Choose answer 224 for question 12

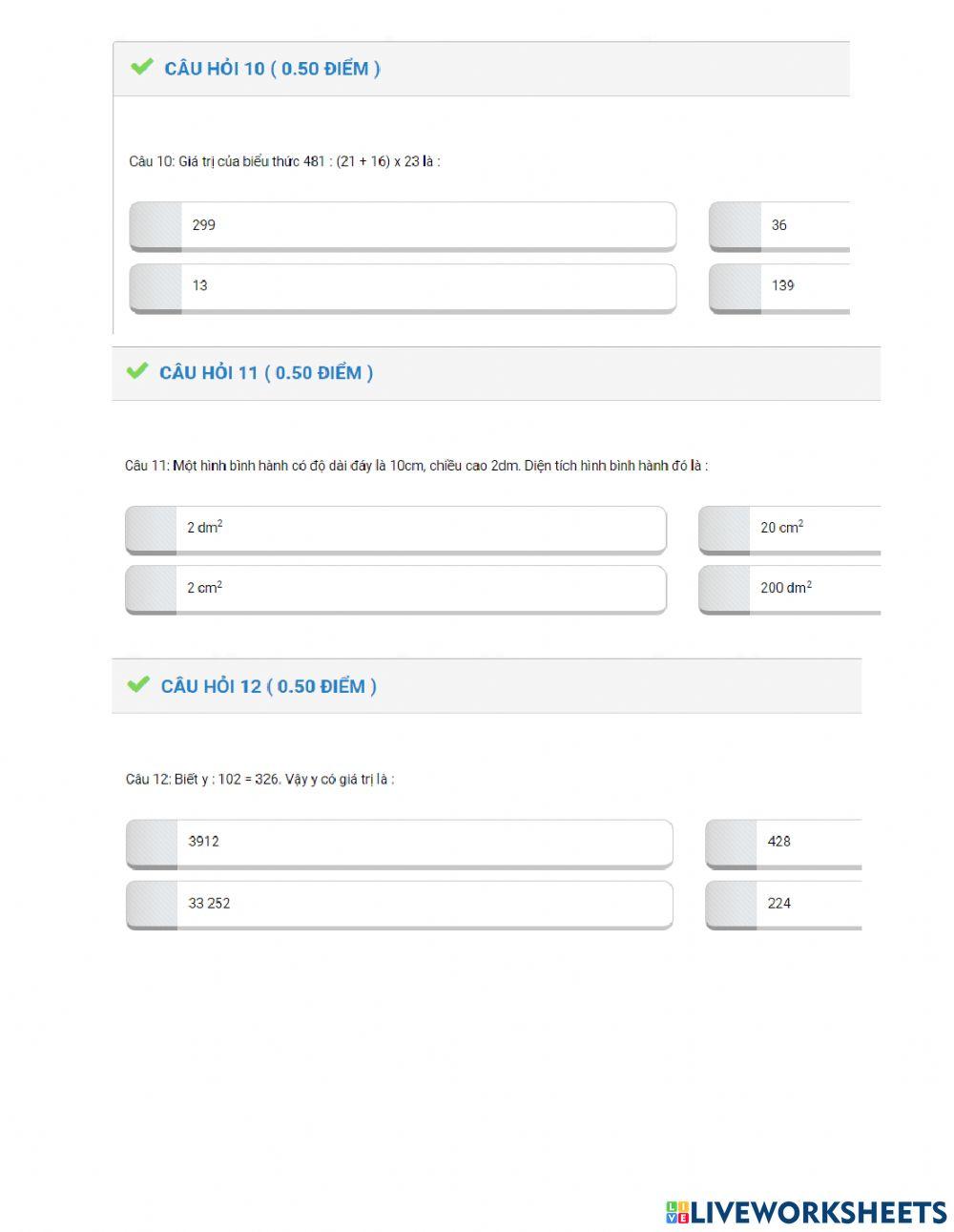(782, 904)
